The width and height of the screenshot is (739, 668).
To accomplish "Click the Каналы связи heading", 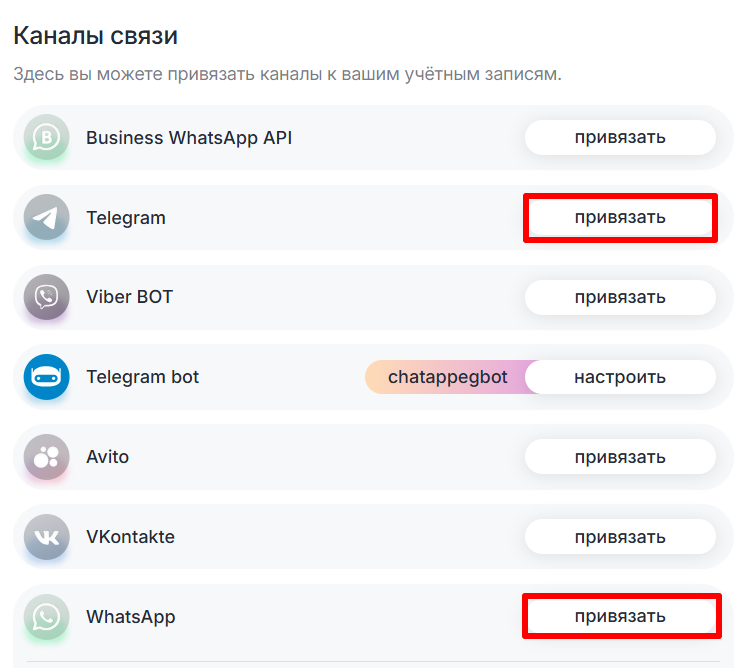I will click(95, 36).
